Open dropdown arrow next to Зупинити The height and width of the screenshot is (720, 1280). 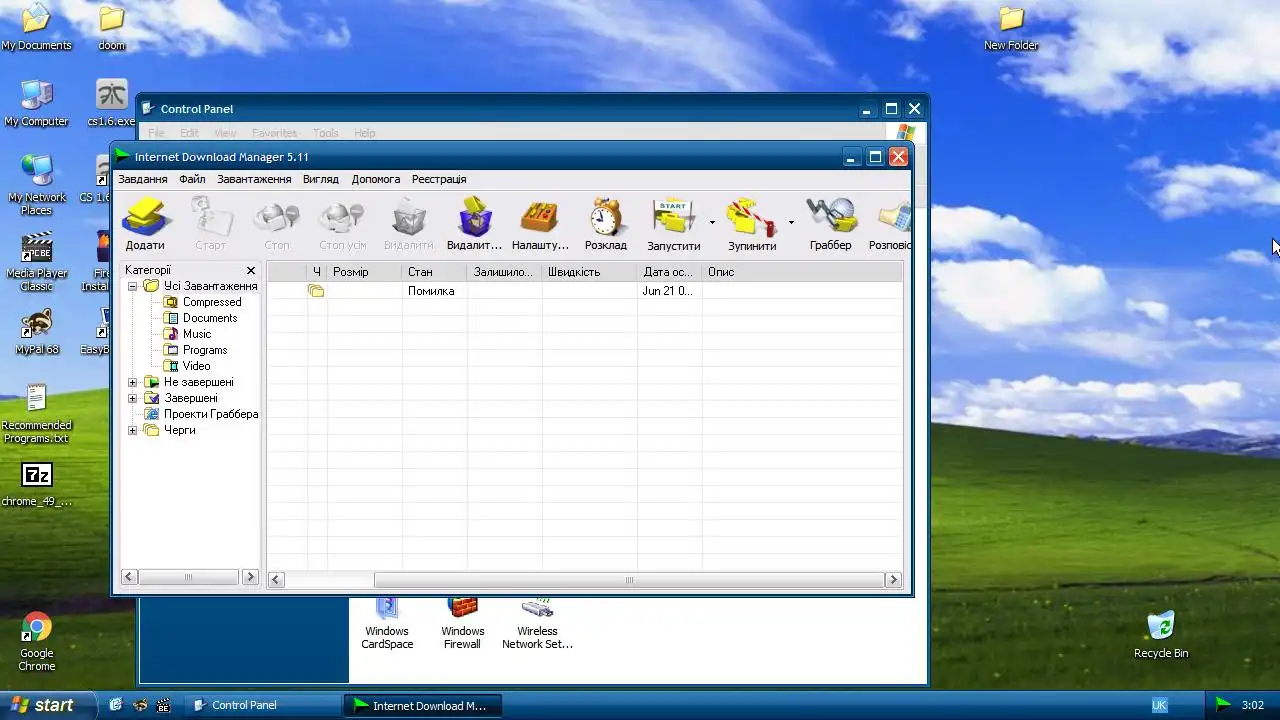click(791, 223)
